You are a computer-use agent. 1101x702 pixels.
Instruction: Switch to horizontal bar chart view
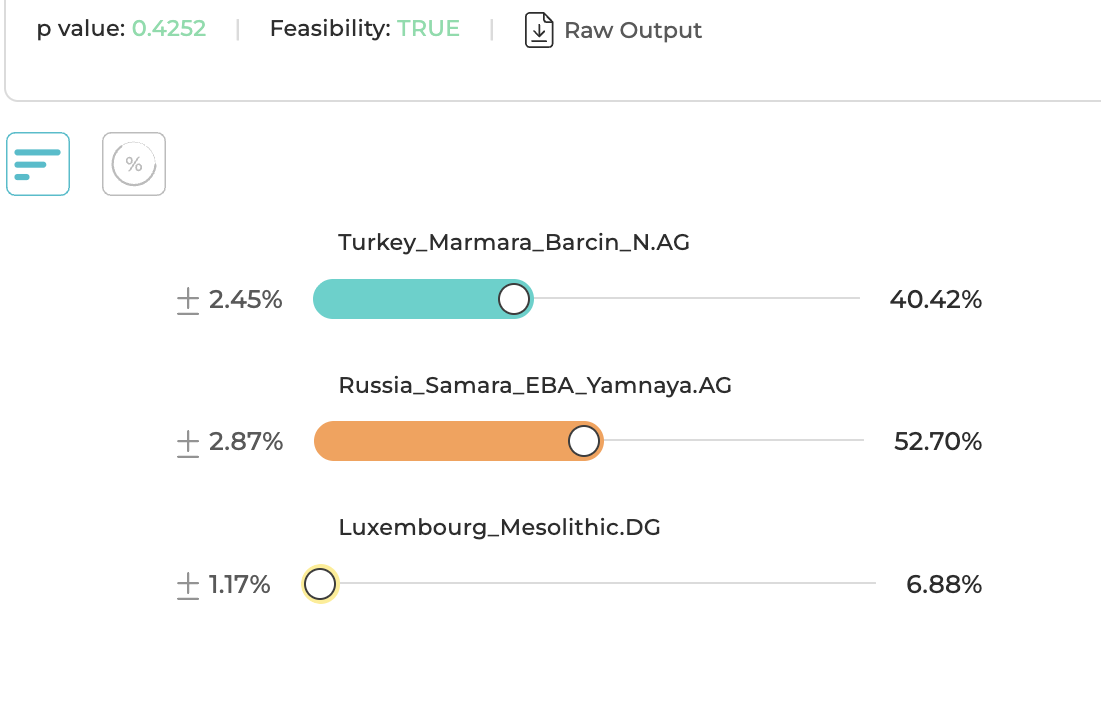38,164
